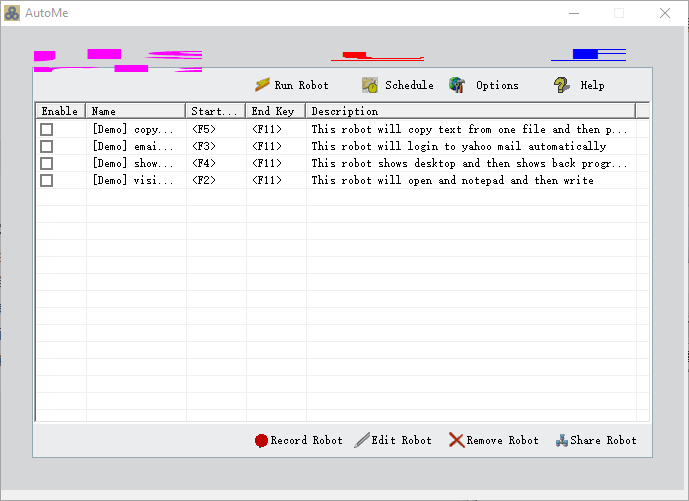Screen dimensions: 689x501
Task: Click the Run Robot label
Action: pyautogui.click(x=301, y=85)
